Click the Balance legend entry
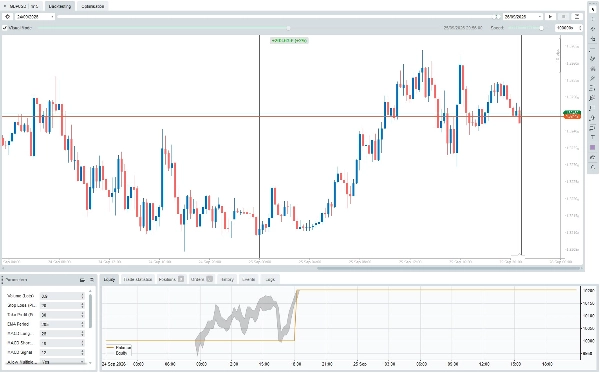The width and height of the screenshot is (600, 373). point(119,347)
